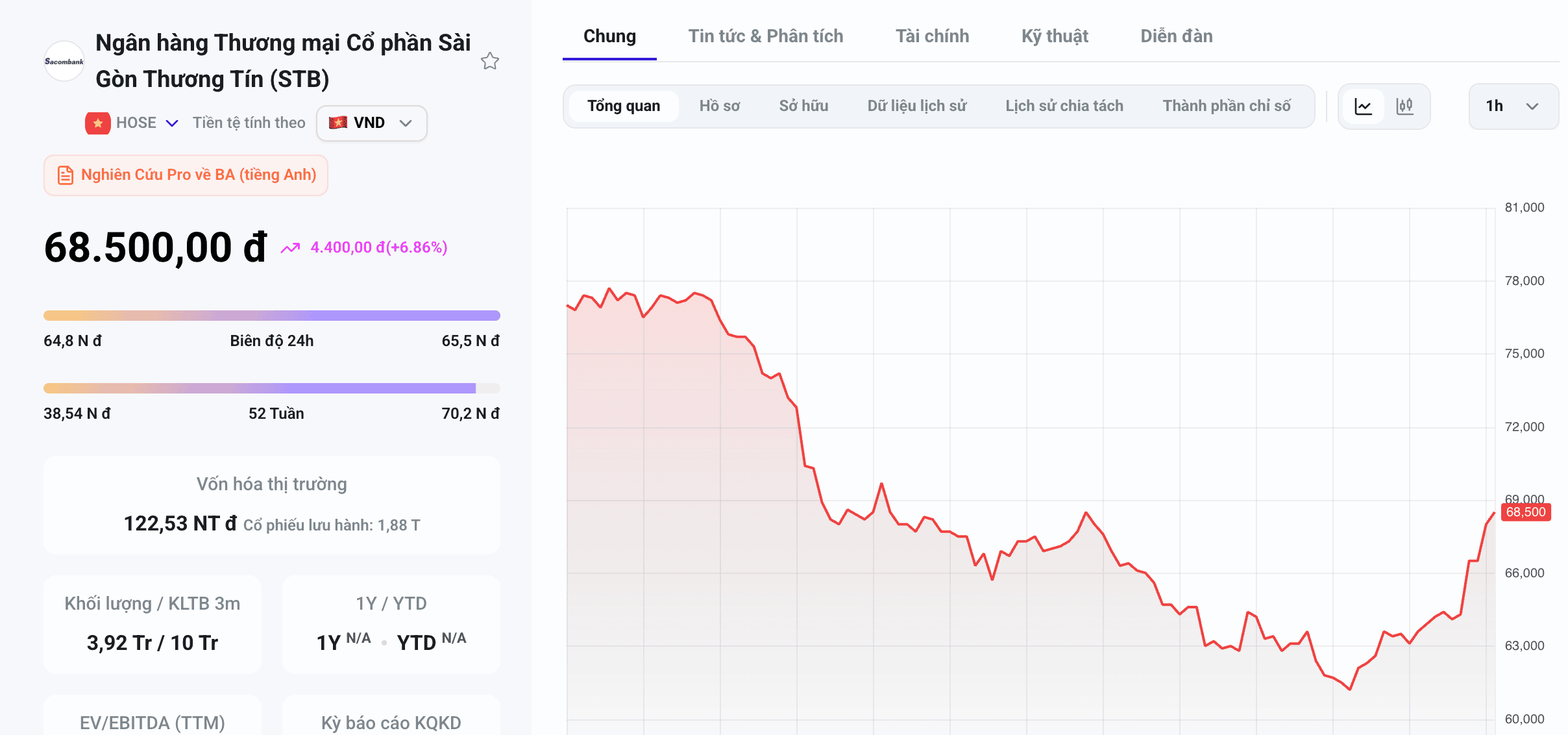This screenshot has width=1568, height=735.
Task: Switch to line chart view
Action: click(x=1364, y=106)
